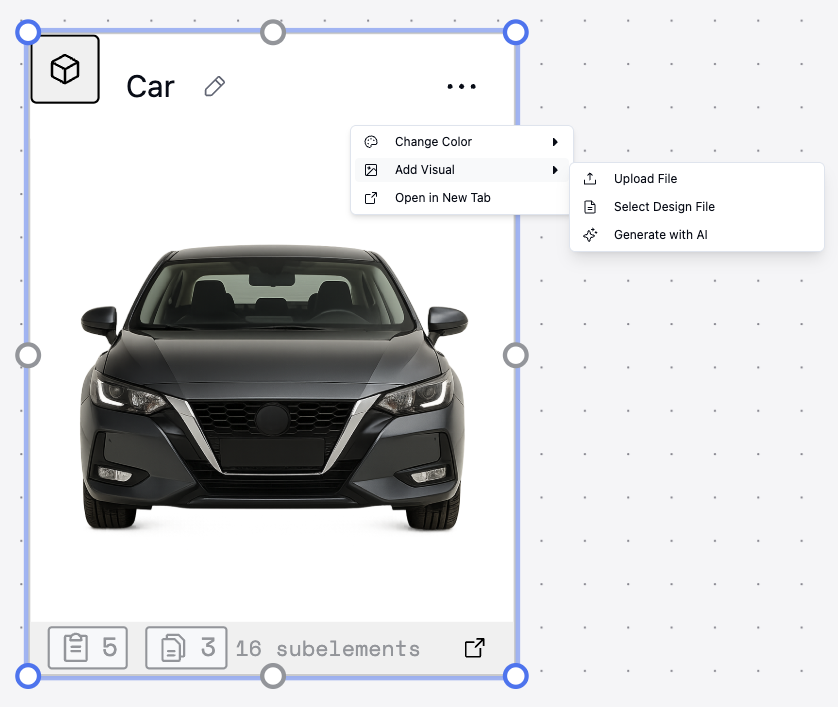Click the external link icon in bottom bar
The height and width of the screenshot is (707, 838).
click(474, 647)
